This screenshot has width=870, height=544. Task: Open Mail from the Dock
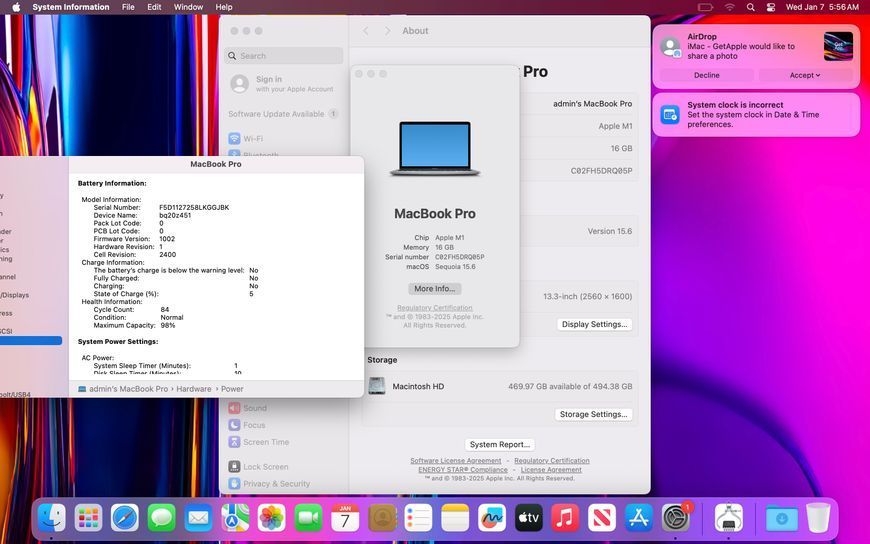198,518
